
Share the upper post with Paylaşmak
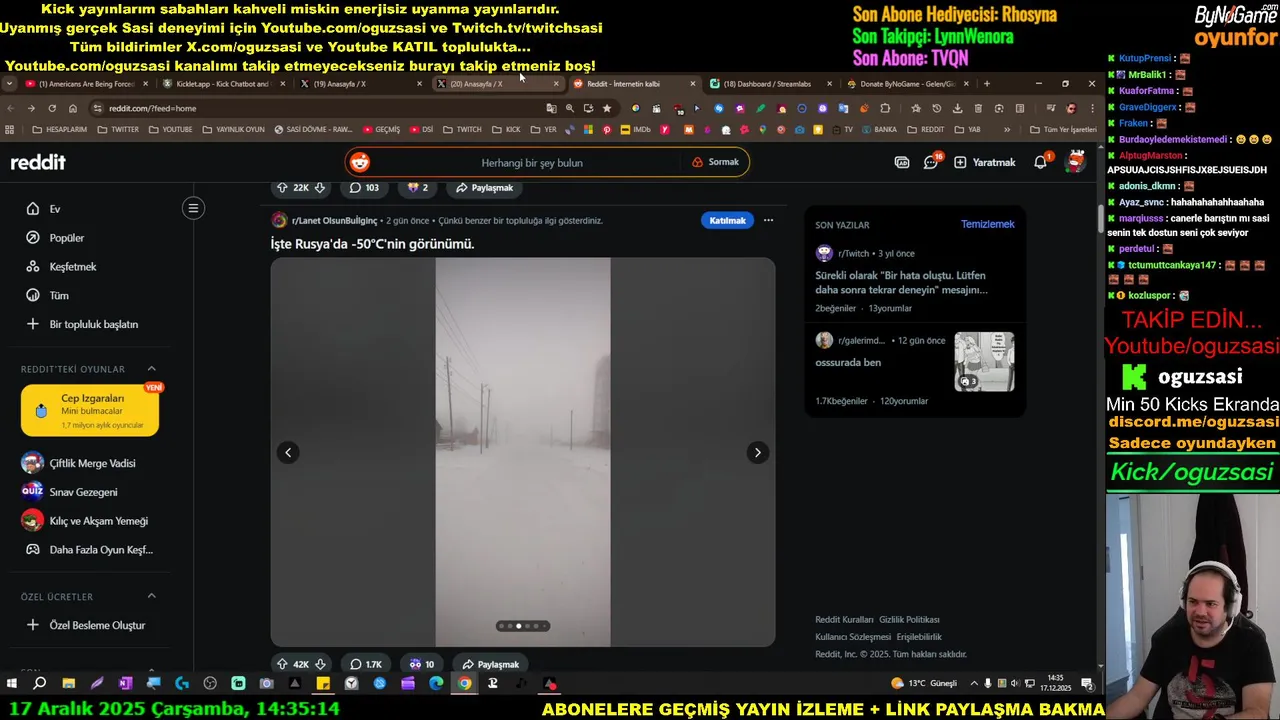[x=484, y=187]
